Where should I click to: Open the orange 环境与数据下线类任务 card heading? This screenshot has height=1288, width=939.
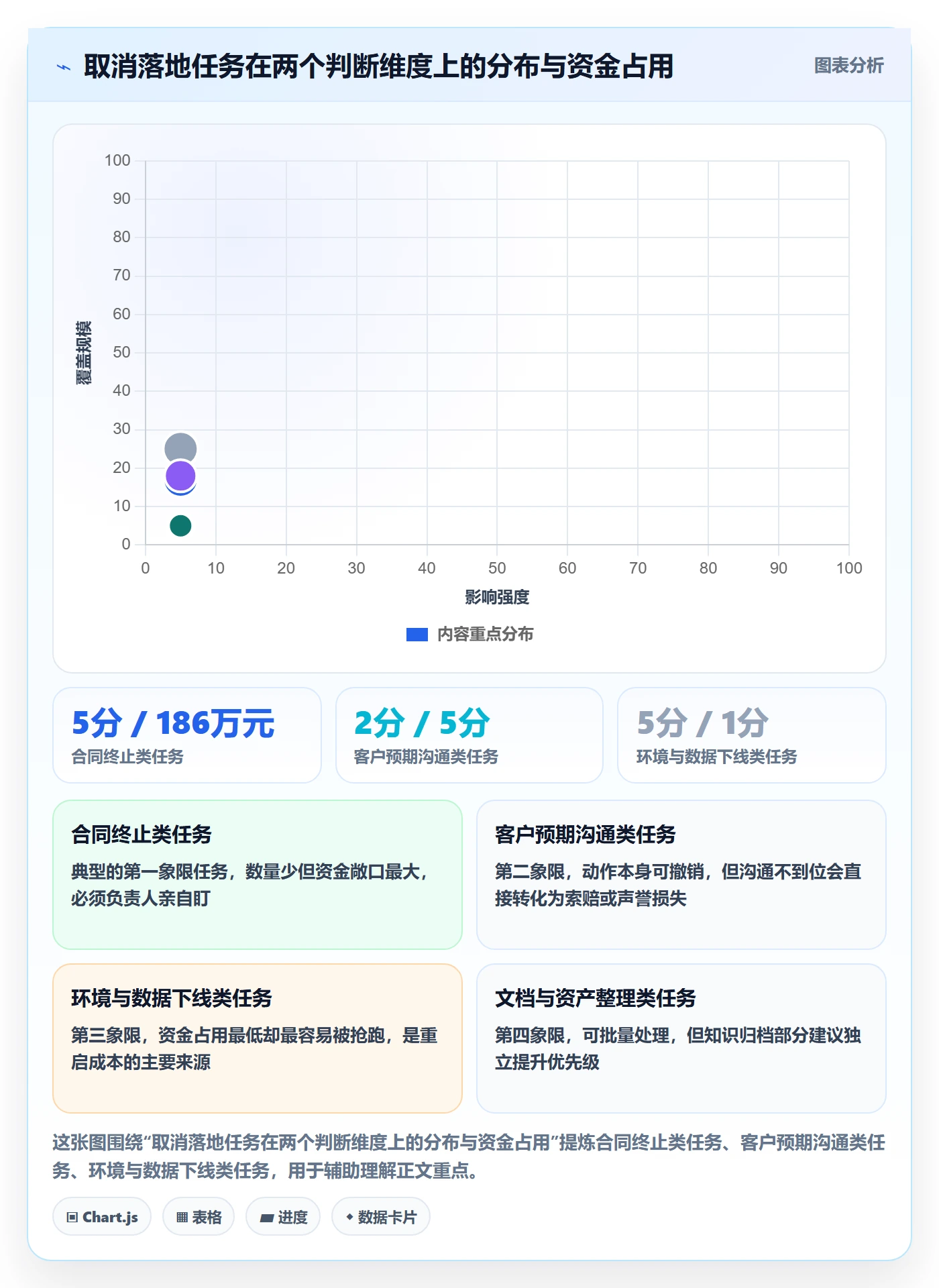172,998
